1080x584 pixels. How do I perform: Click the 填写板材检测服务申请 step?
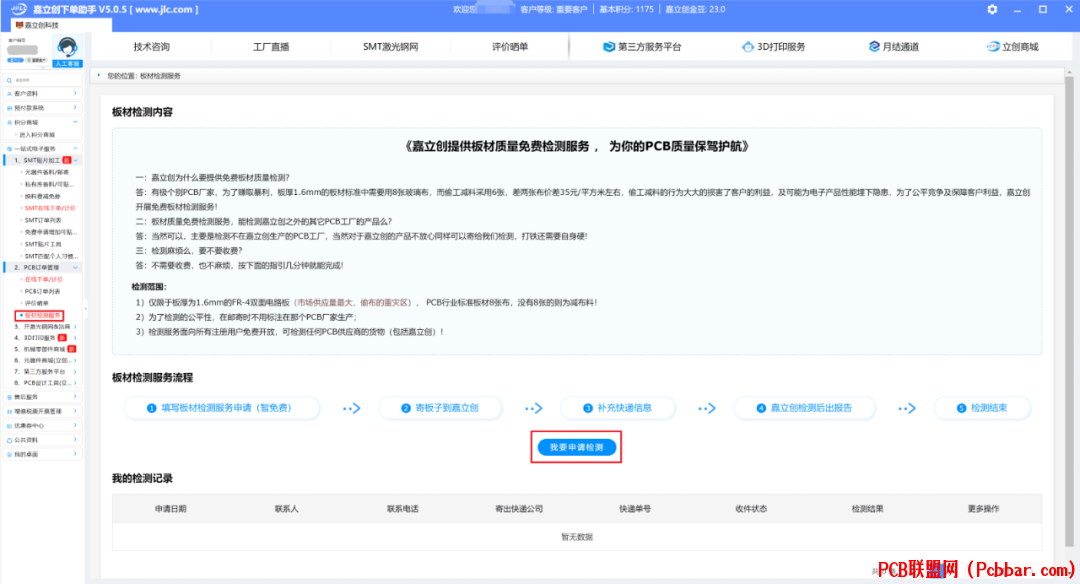(222, 408)
